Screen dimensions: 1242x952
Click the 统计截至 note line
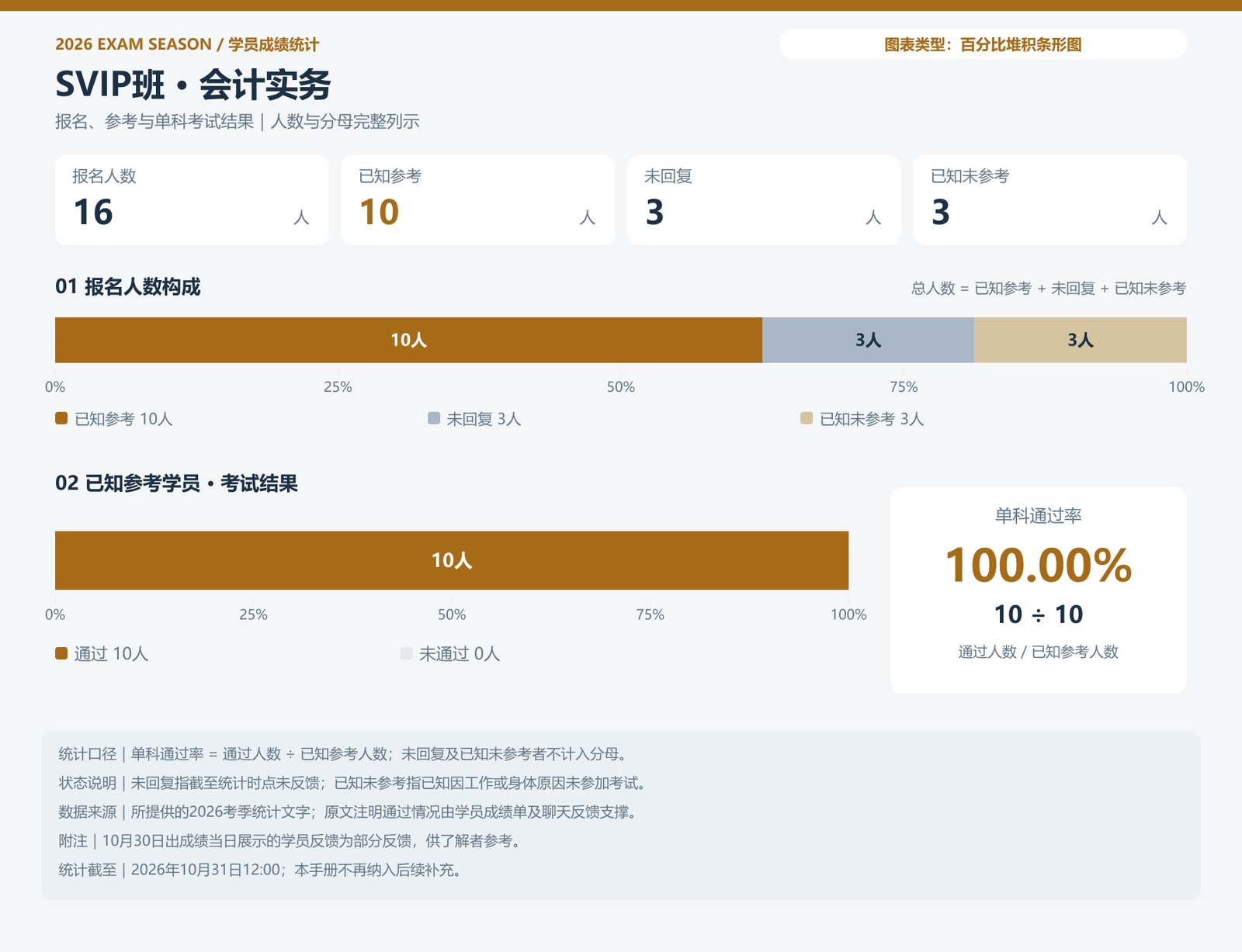point(260,870)
